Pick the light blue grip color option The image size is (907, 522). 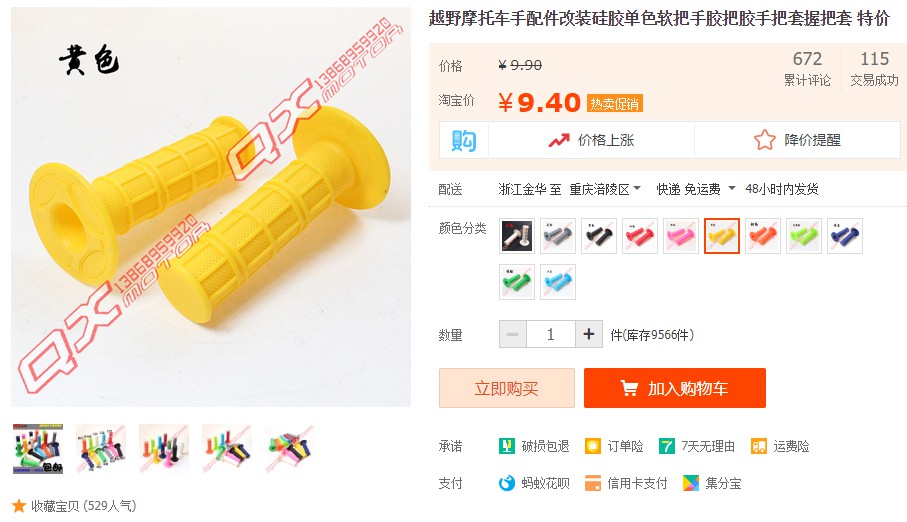click(x=558, y=282)
